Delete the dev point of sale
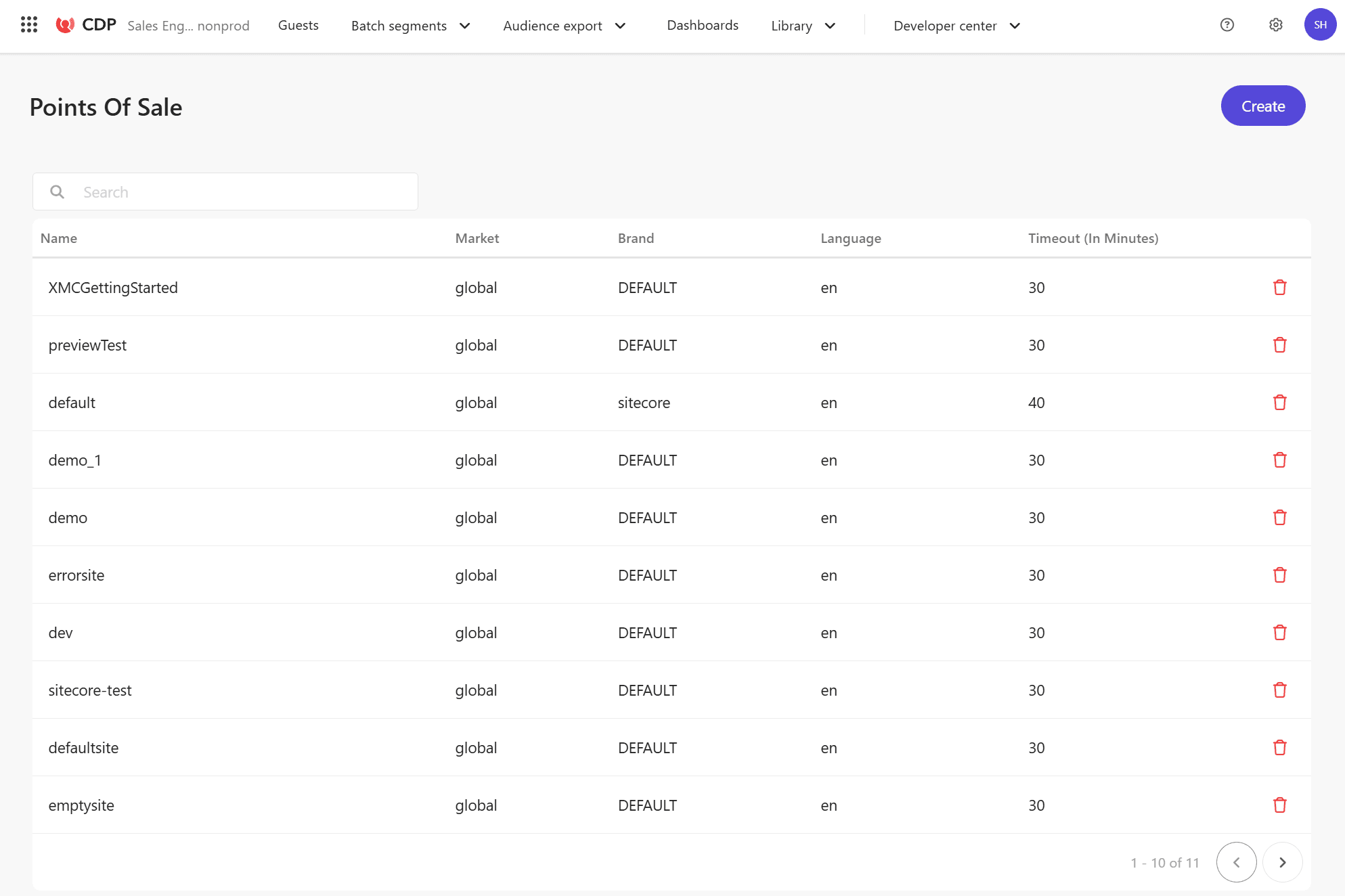This screenshot has height=896, width=1345. (x=1279, y=633)
